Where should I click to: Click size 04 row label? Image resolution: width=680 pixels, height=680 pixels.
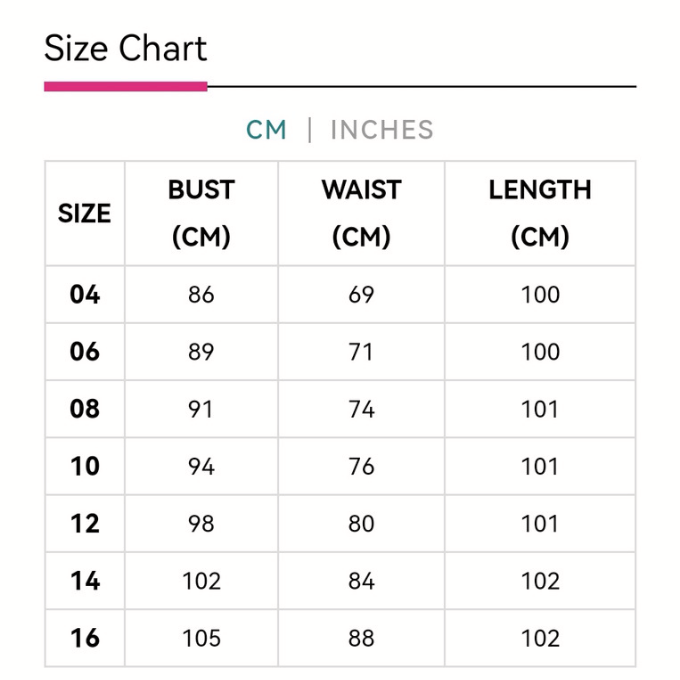point(85,295)
